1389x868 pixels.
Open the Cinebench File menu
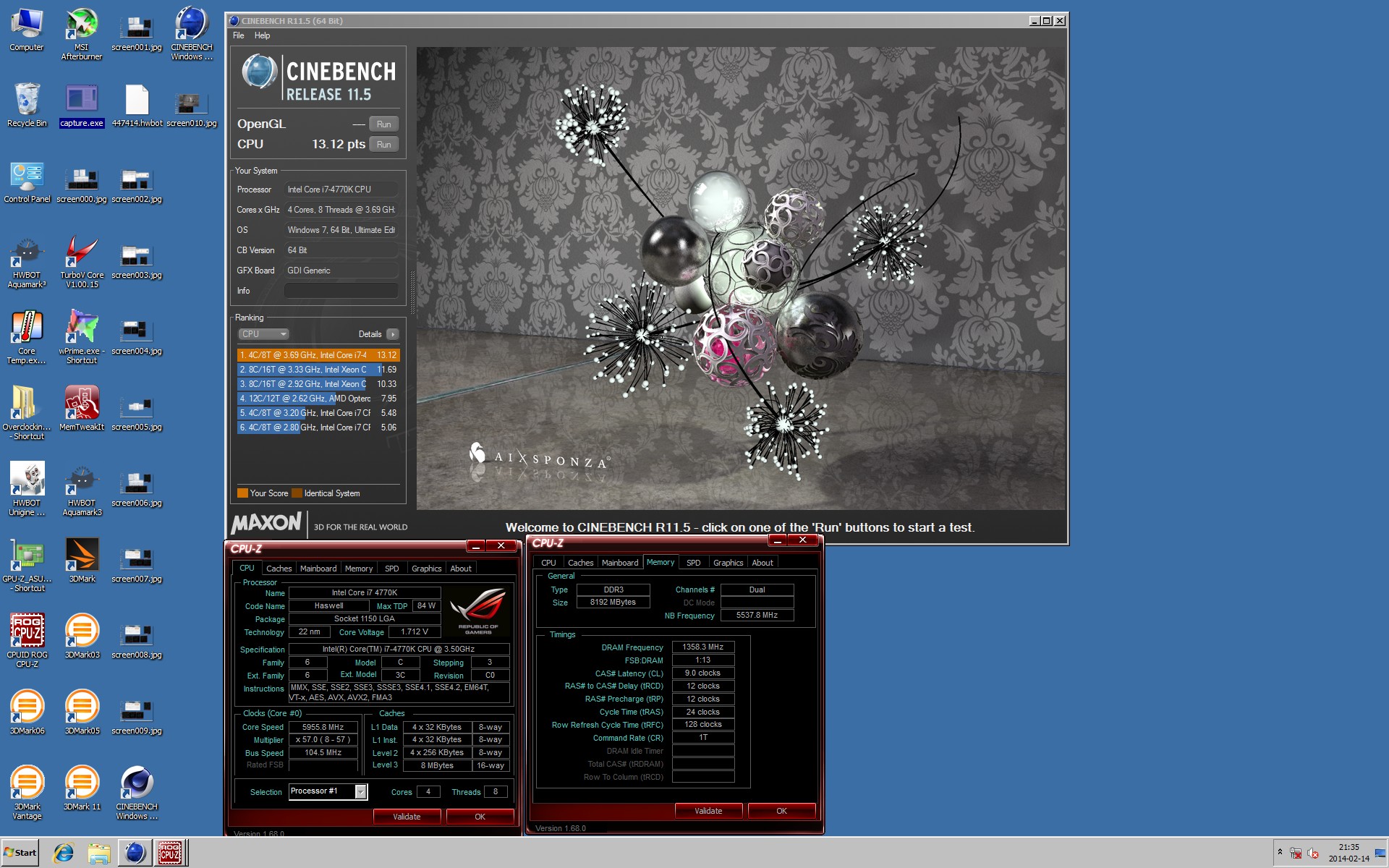[x=238, y=35]
